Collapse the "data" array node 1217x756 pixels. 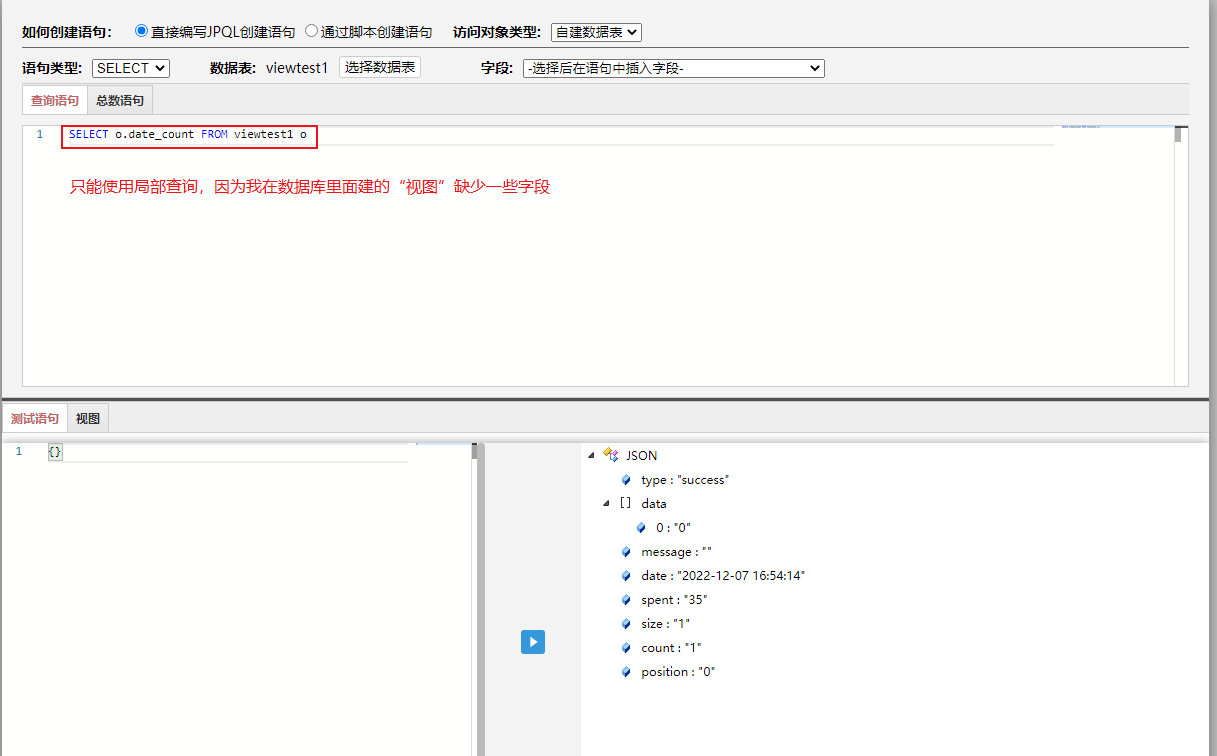(607, 503)
